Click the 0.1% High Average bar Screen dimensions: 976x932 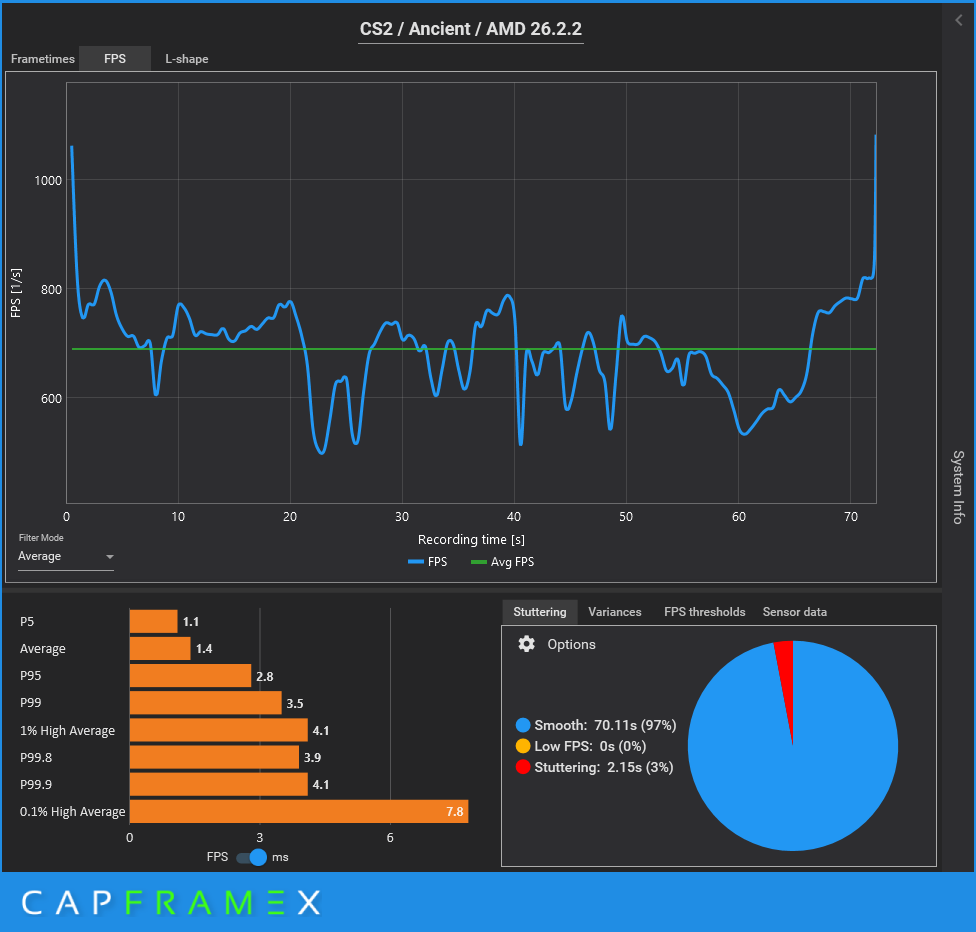coord(298,811)
